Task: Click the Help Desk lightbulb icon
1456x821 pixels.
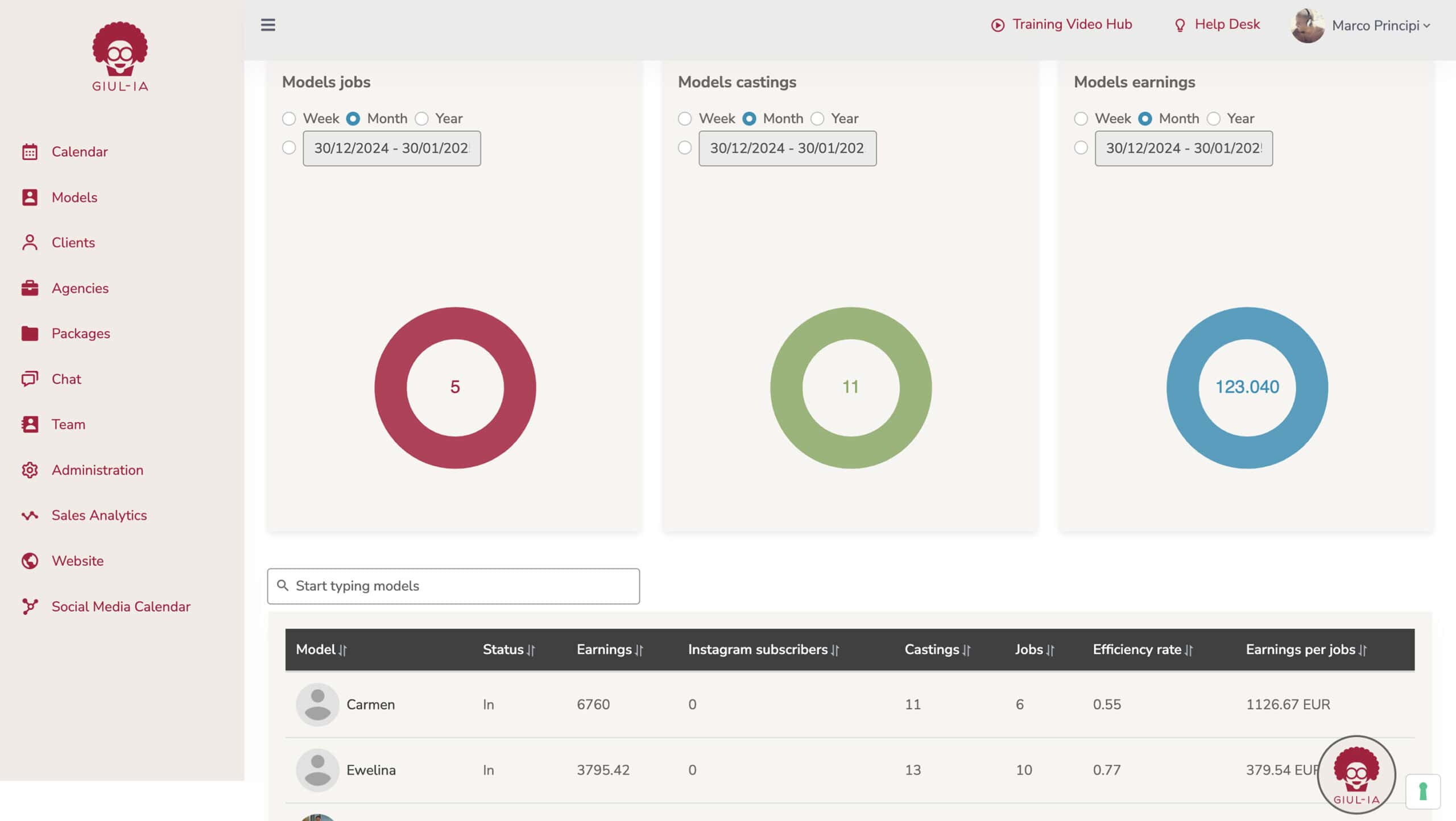Action: pos(1180,25)
